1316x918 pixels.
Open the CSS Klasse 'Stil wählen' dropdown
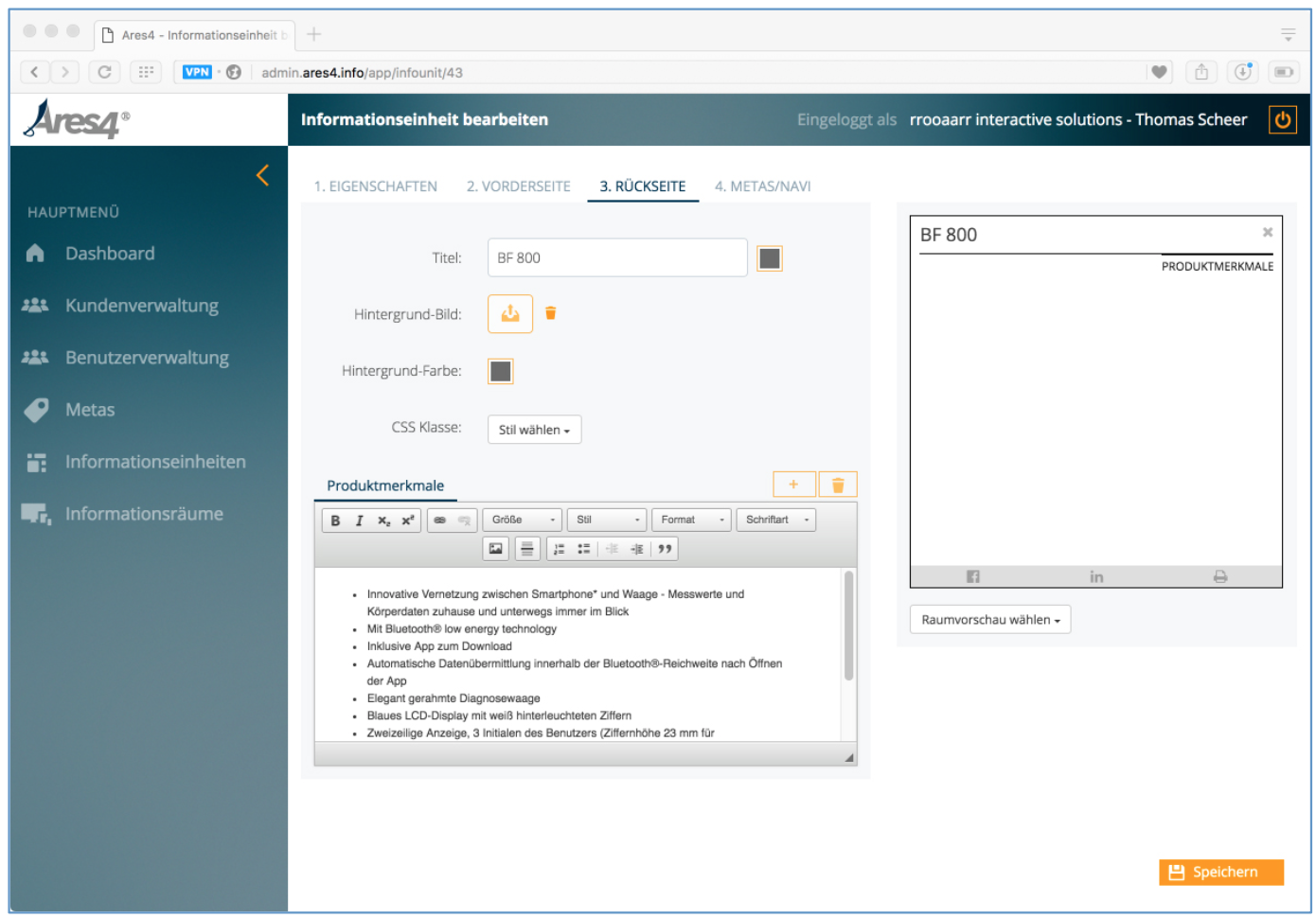(534, 430)
